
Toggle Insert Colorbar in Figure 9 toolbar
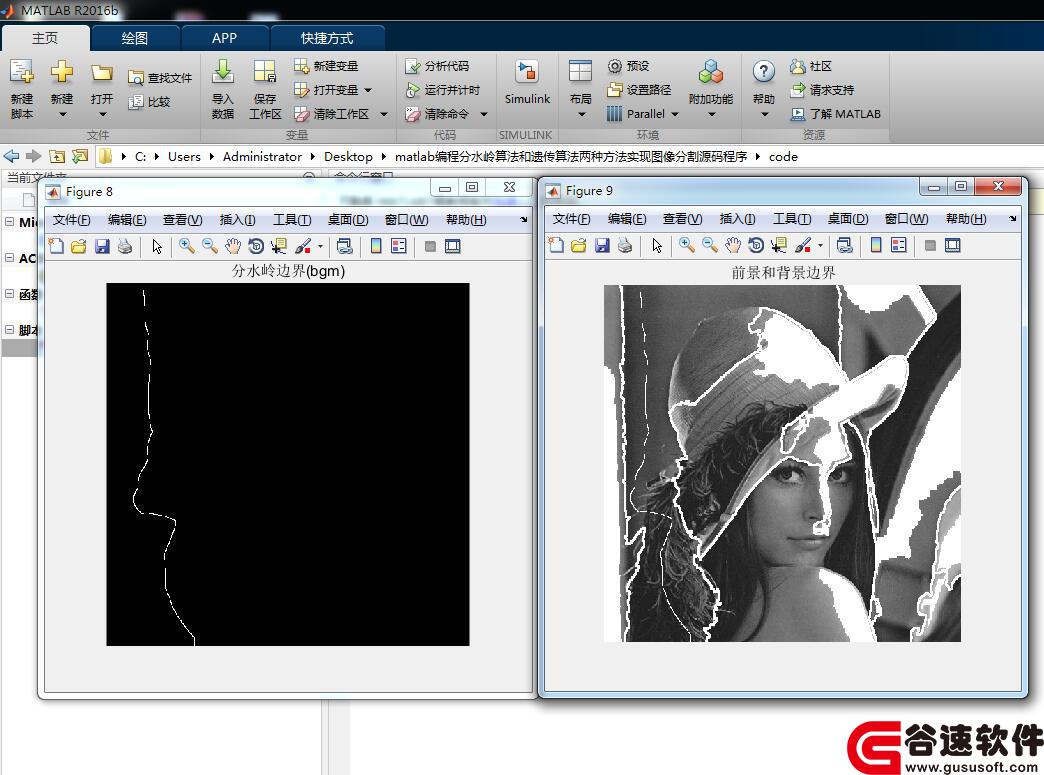(876, 245)
